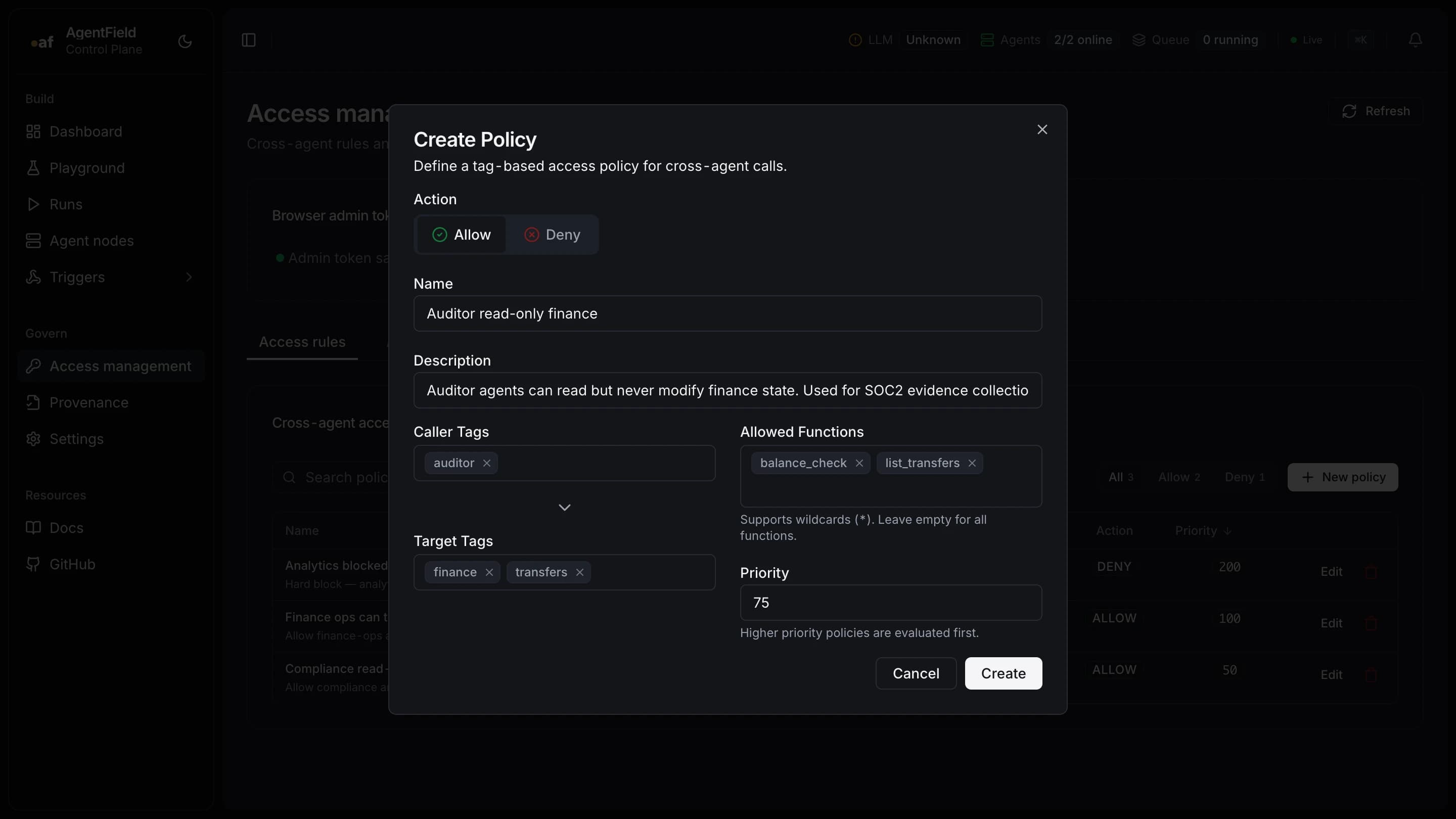Open Triggers section
This screenshot has width=1456, height=819.
[x=111, y=277]
